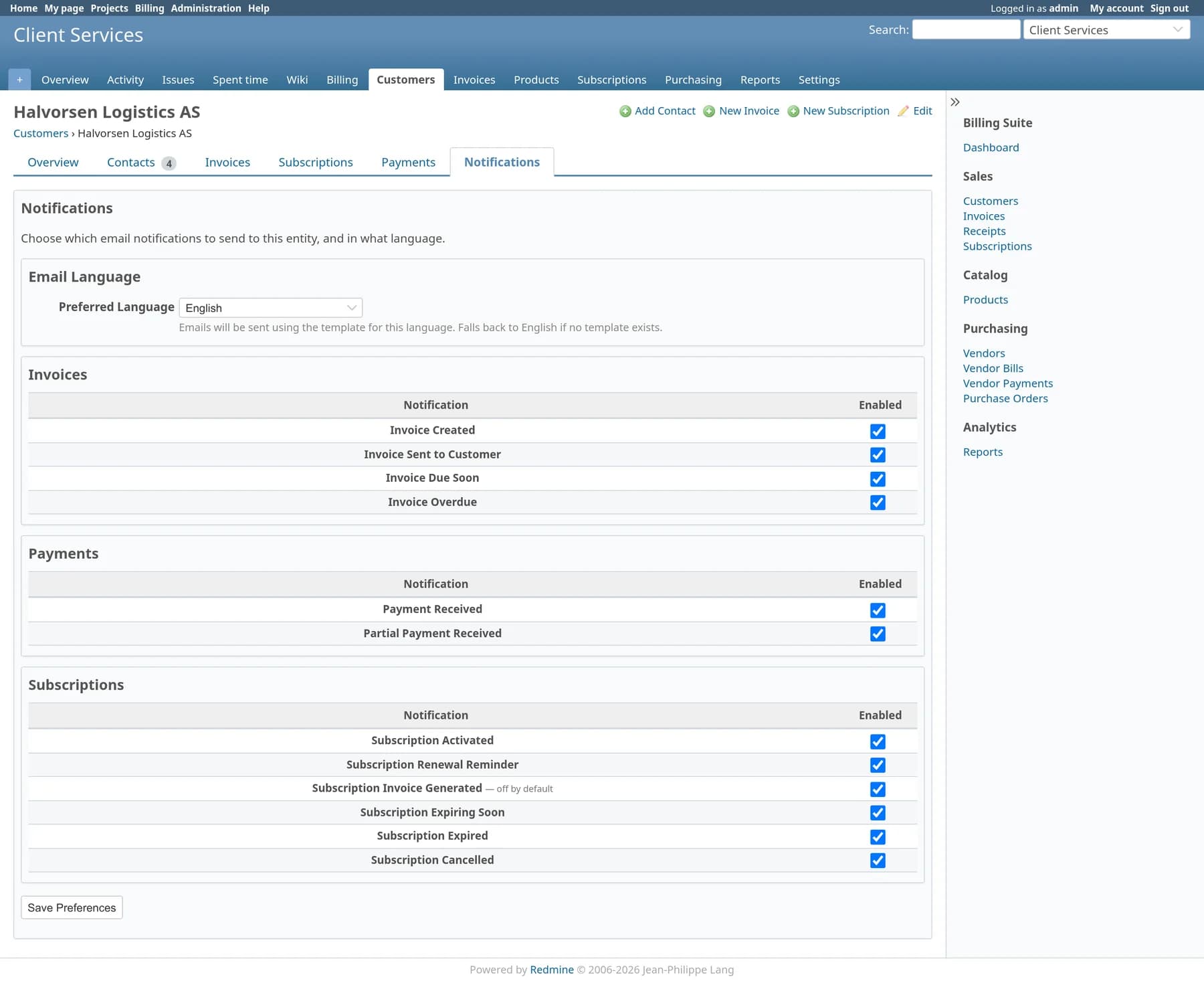Open the customer Subscriptions sub-tab
This screenshot has height=981, width=1204.
pyautogui.click(x=316, y=163)
